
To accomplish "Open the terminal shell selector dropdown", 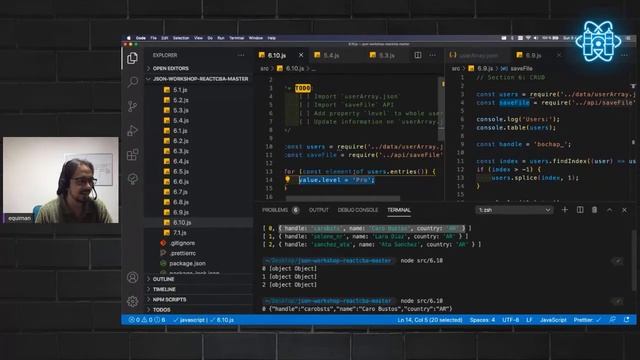I will pyautogui.click(x=514, y=210).
